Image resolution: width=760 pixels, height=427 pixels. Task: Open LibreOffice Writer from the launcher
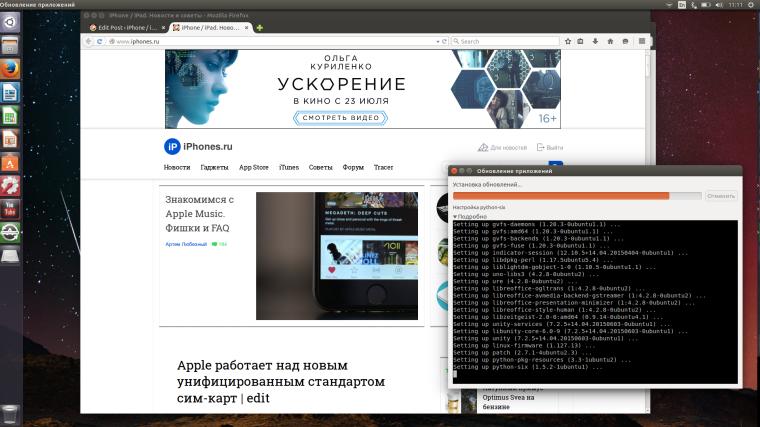pos(10,93)
